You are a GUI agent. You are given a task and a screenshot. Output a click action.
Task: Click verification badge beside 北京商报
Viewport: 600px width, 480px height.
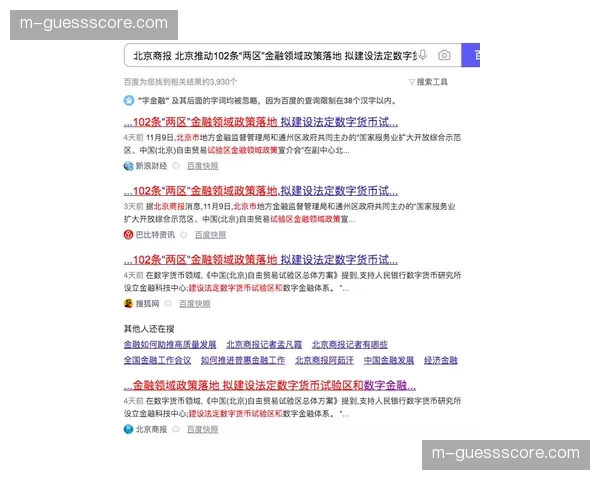[x=176, y=429]
